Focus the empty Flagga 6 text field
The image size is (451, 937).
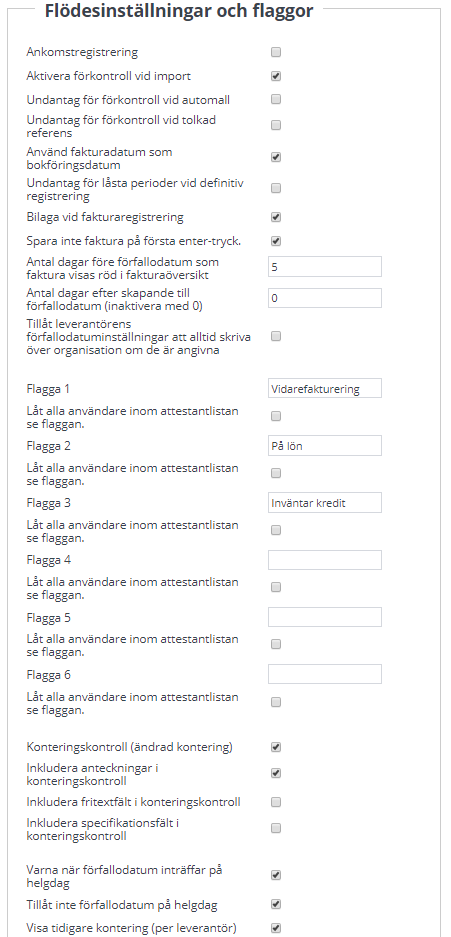(x=325, y=674)
